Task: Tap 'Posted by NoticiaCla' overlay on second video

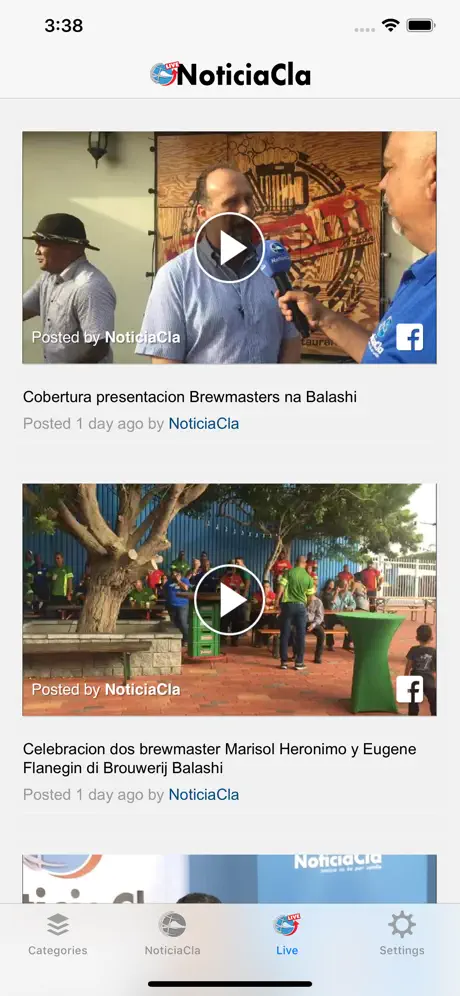Action: pyautogui.click(x=106, y=689)
